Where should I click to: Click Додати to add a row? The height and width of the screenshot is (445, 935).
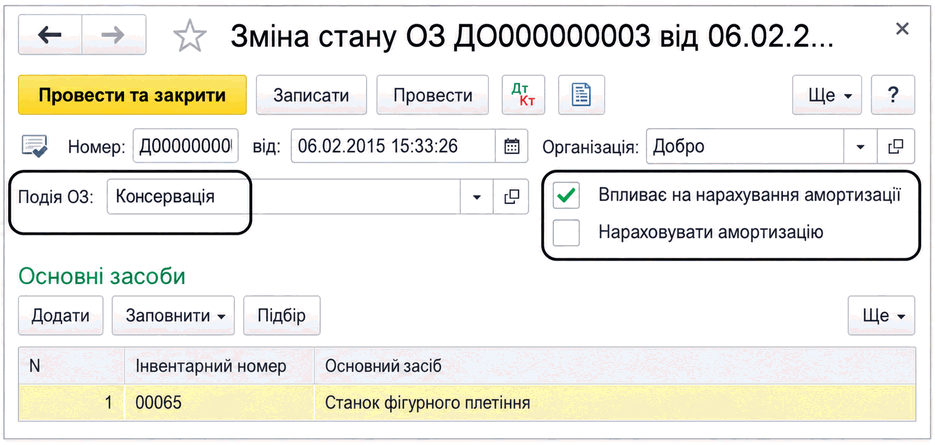61,316
